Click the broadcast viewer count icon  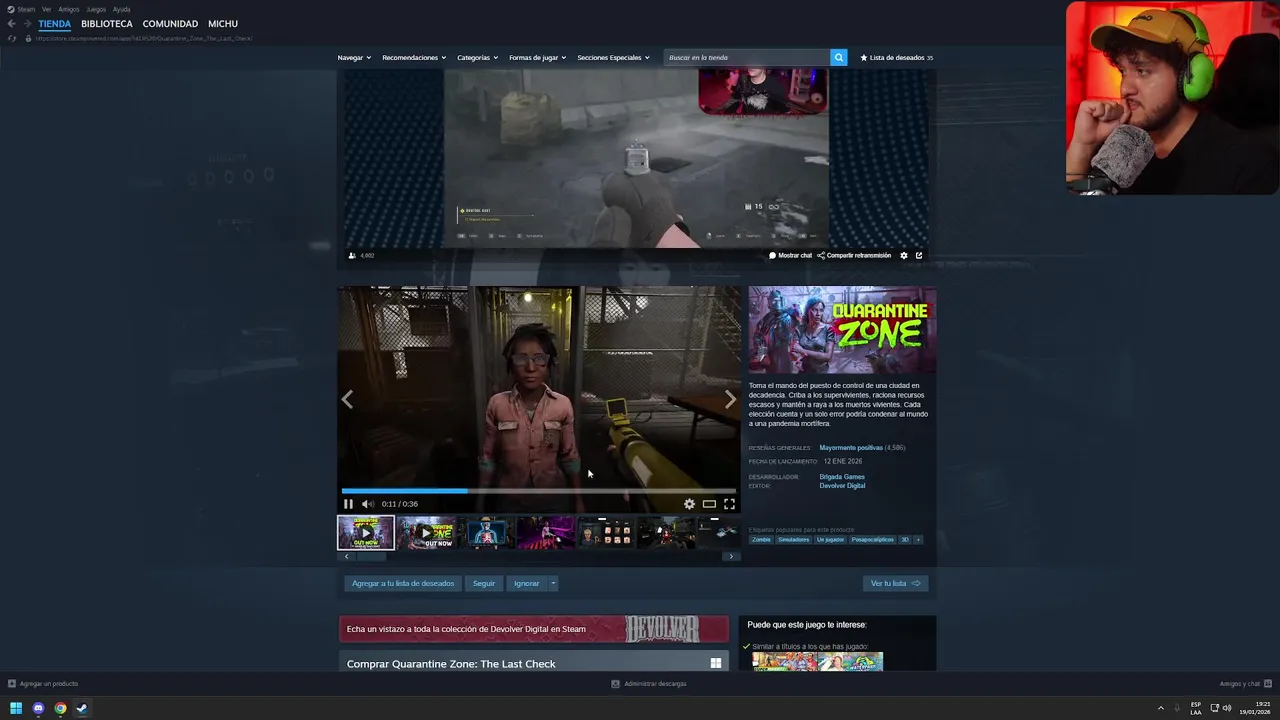point(352,255)
